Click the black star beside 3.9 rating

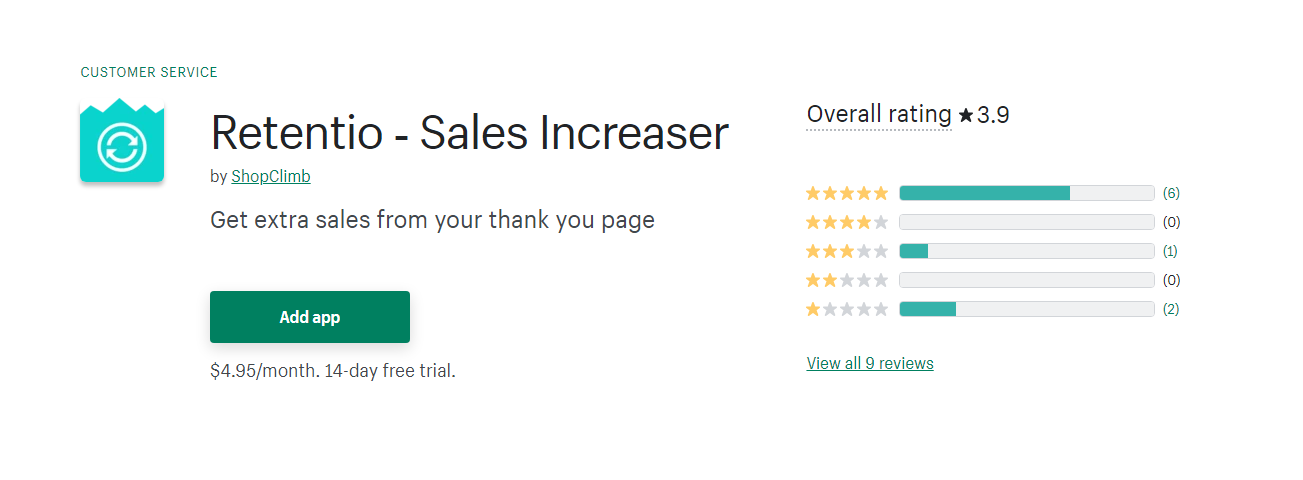(x=966, y=116)
